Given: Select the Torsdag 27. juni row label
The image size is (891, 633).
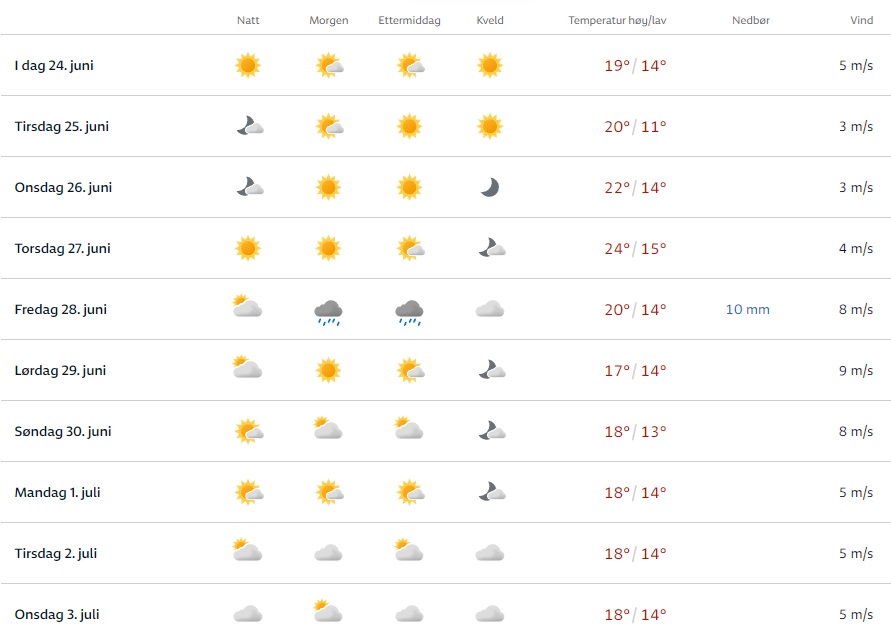Looking at the screenshot, I should [62, 248].
